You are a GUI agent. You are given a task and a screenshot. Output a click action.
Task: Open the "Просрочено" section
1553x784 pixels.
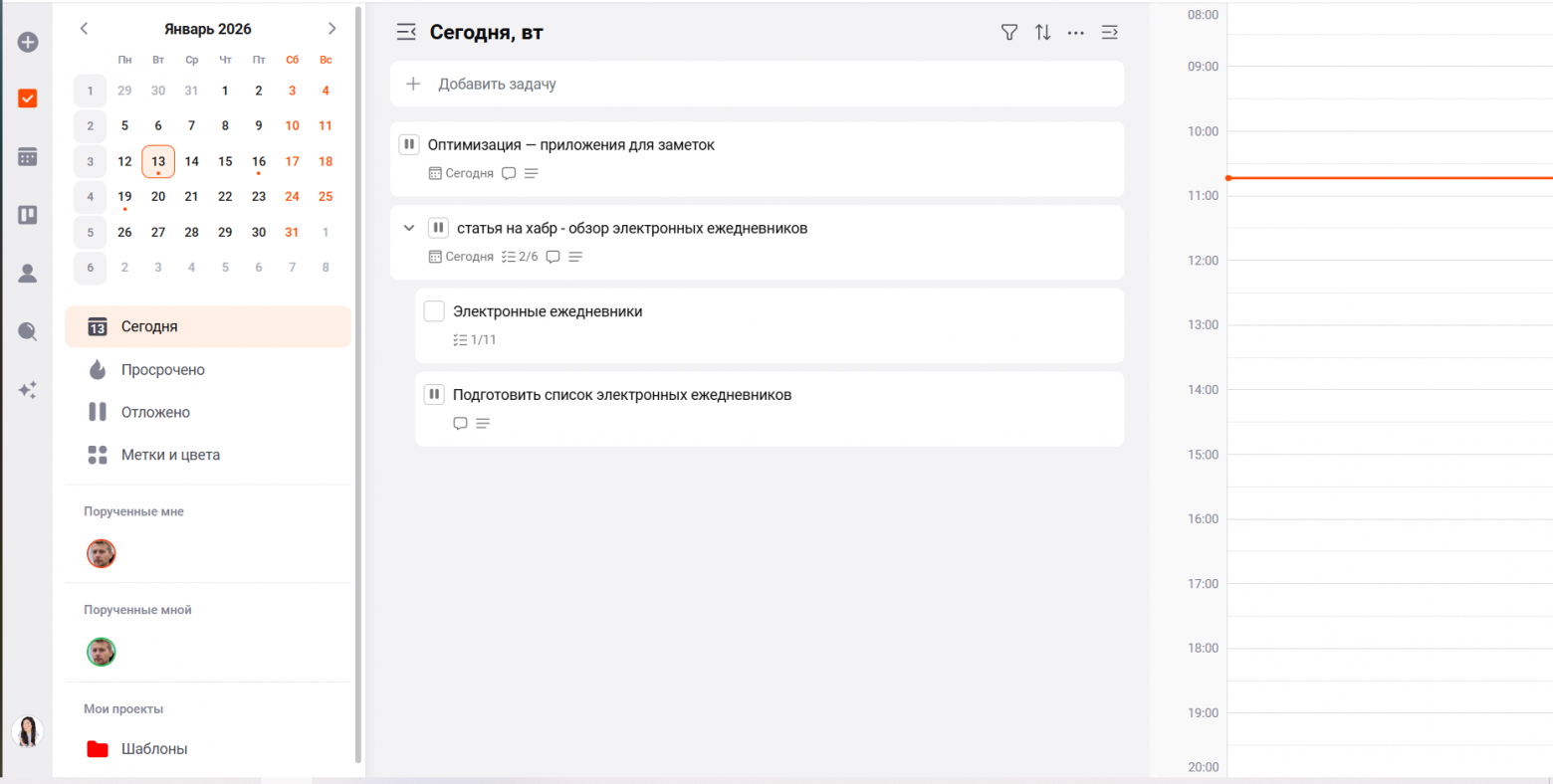162,370
